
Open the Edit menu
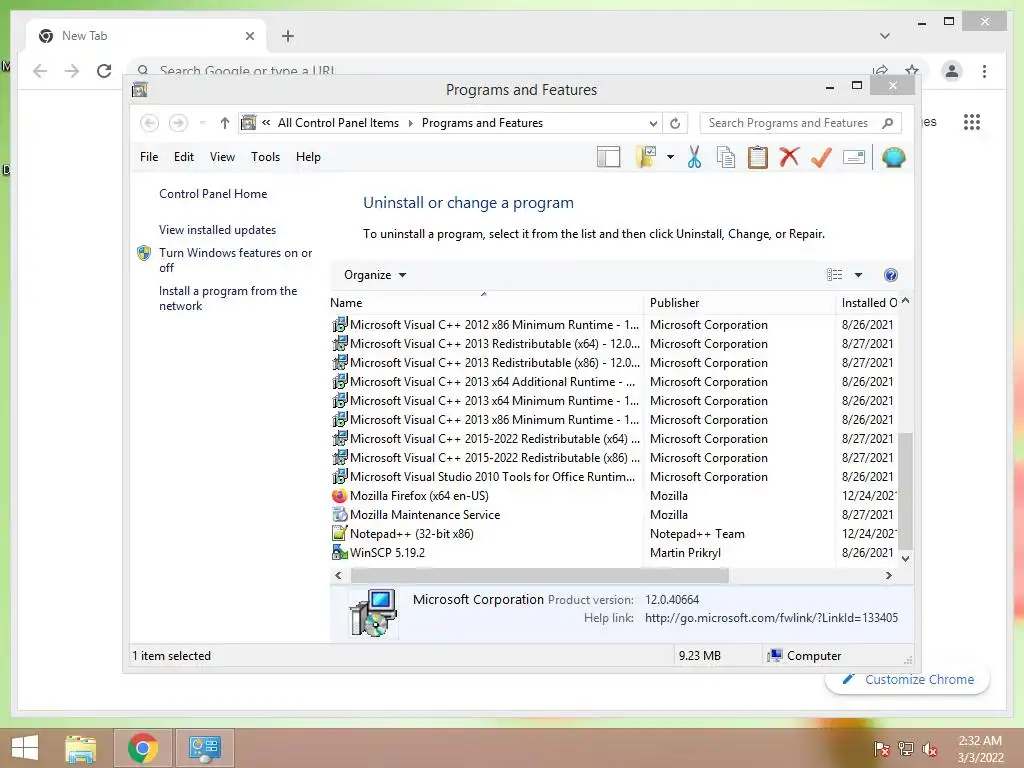184,157
